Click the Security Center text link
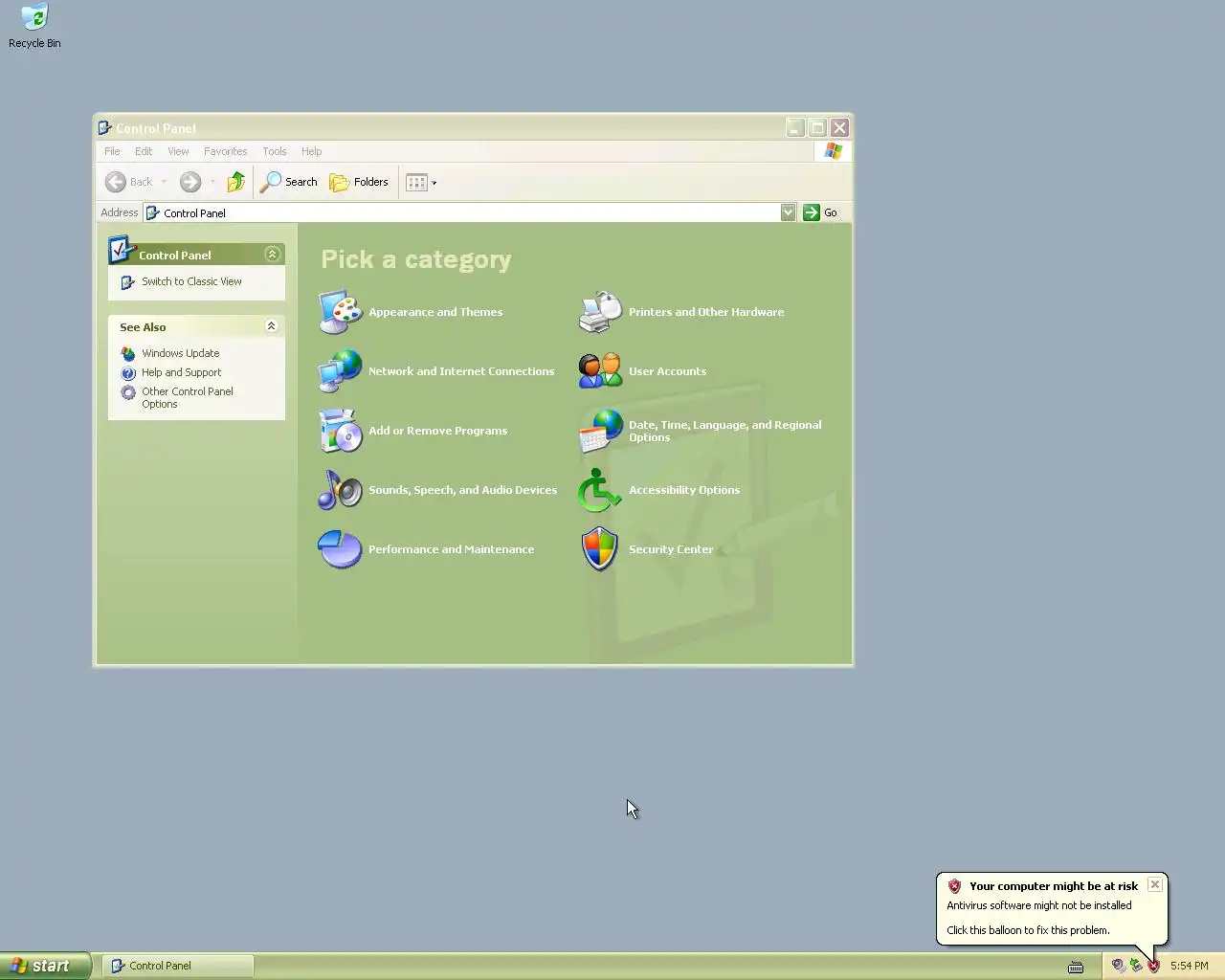 point(671,549)
